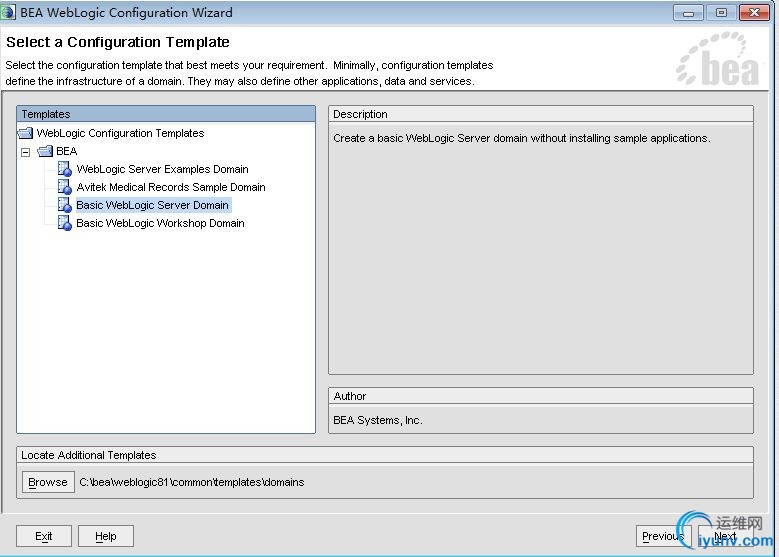Click the Description panel header
Viewport: 779px width, 557px height.
point(541,114)
